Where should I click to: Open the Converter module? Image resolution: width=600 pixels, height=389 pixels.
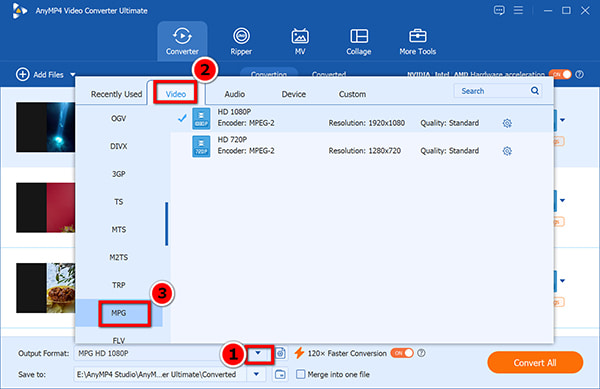182,41
